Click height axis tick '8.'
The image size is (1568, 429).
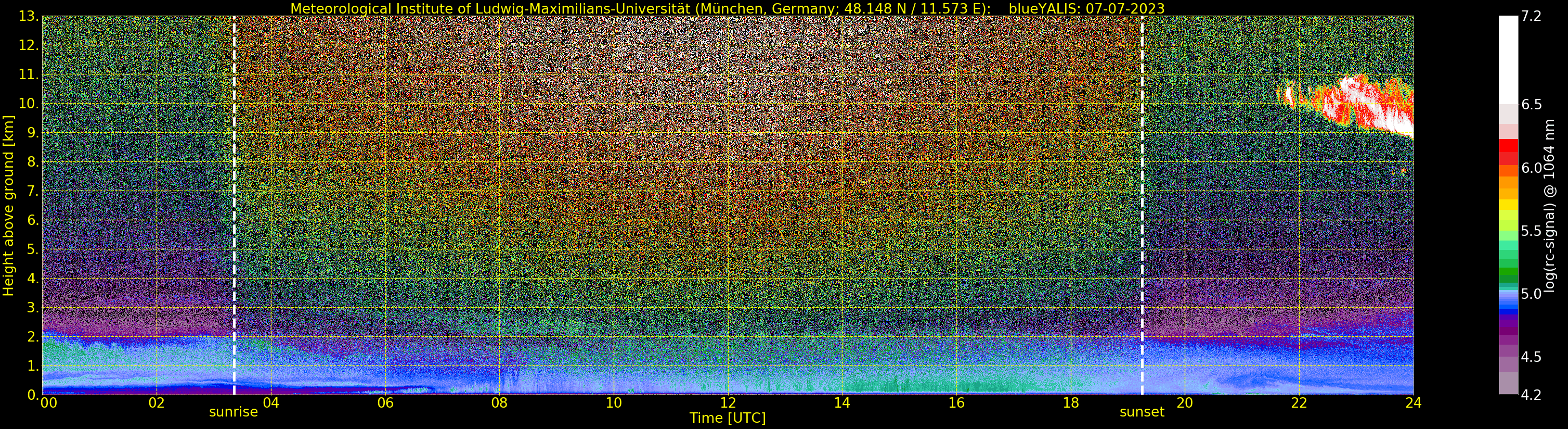[x=33, y=162]
